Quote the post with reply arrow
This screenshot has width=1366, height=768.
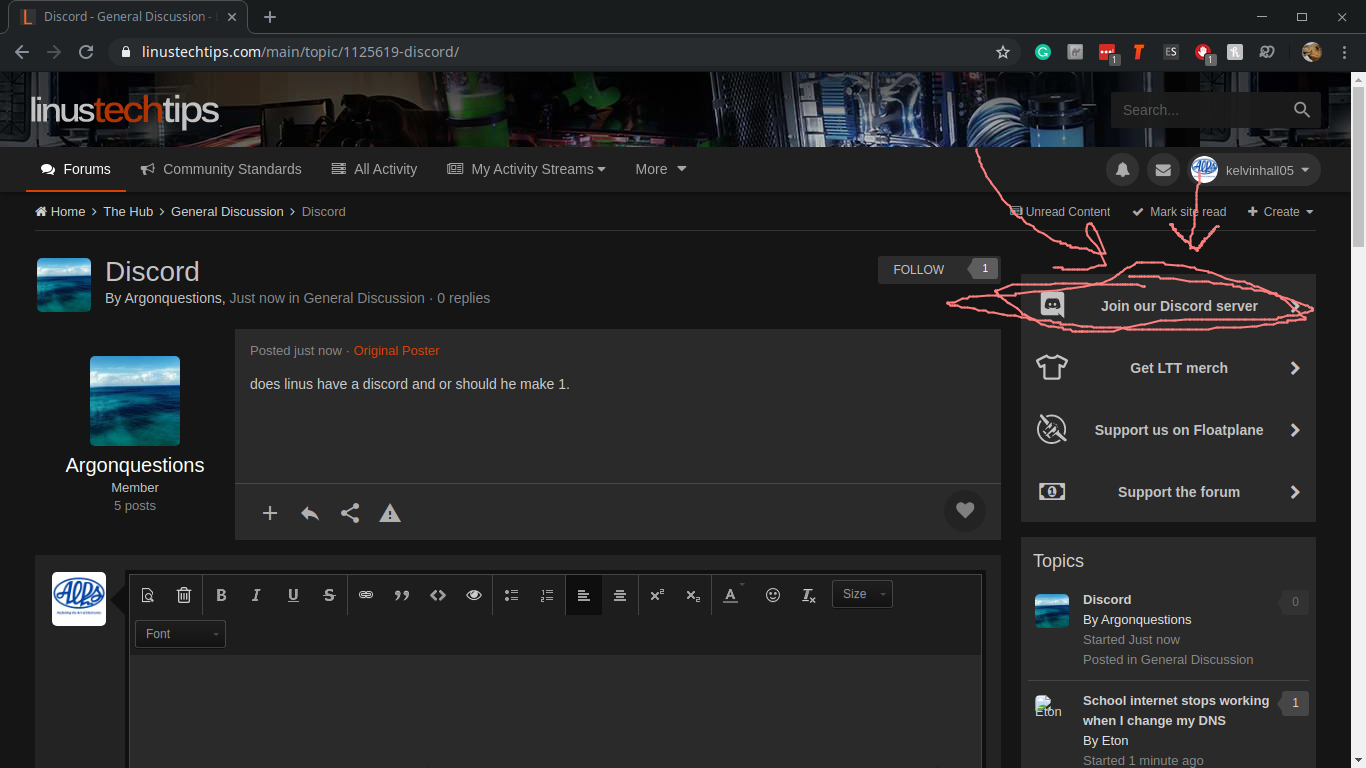coord(310,513)
